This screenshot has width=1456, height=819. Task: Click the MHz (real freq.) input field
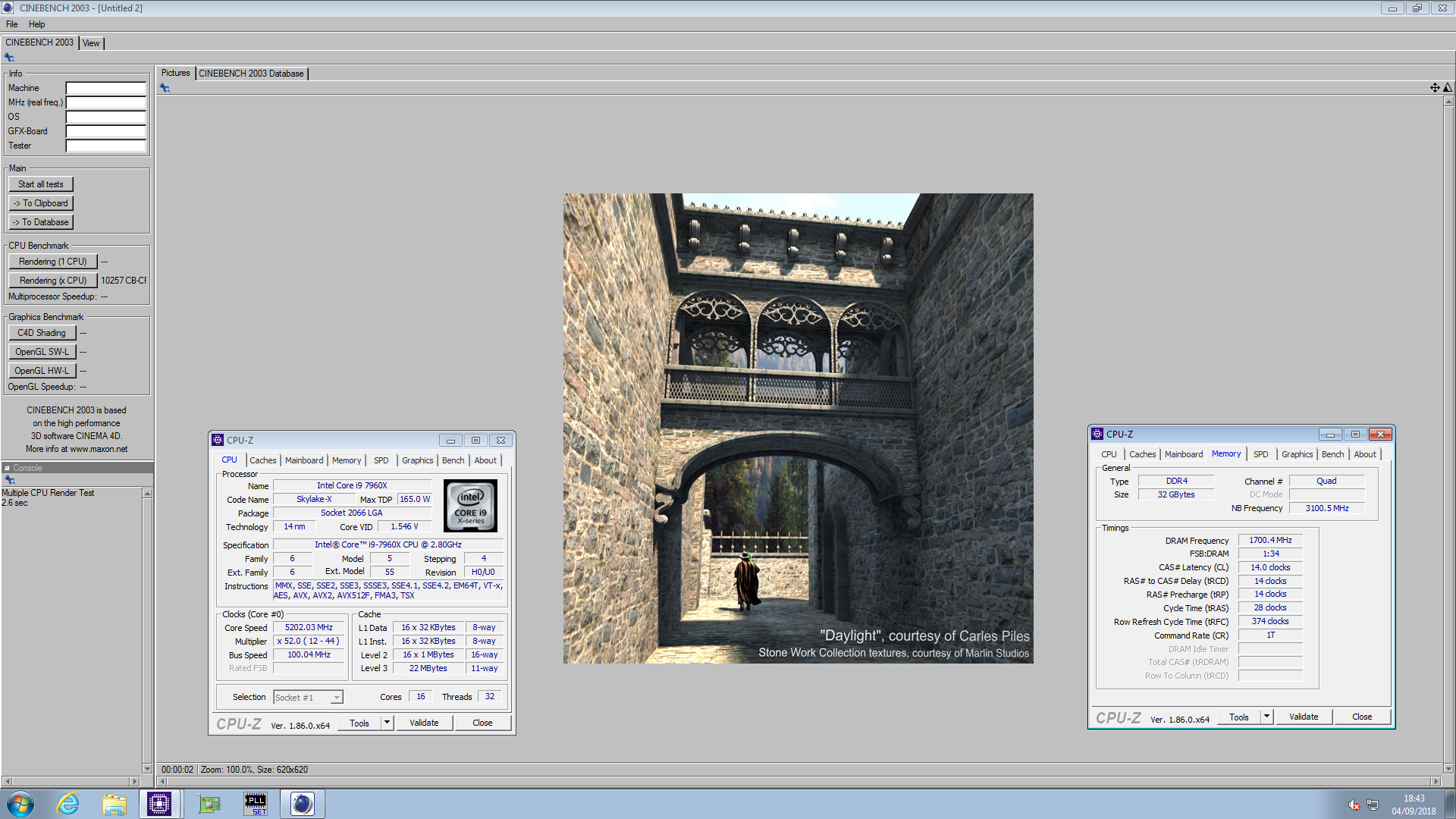(x=105, y=102)
